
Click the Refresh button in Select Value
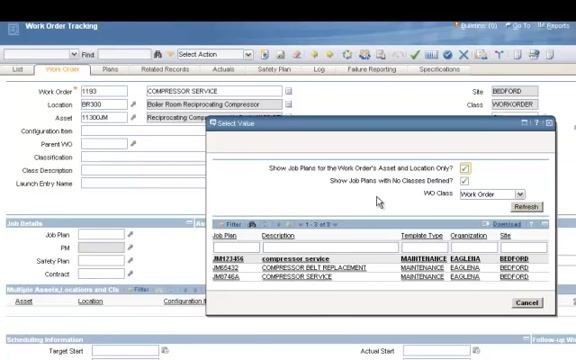(x=526, y=207)
